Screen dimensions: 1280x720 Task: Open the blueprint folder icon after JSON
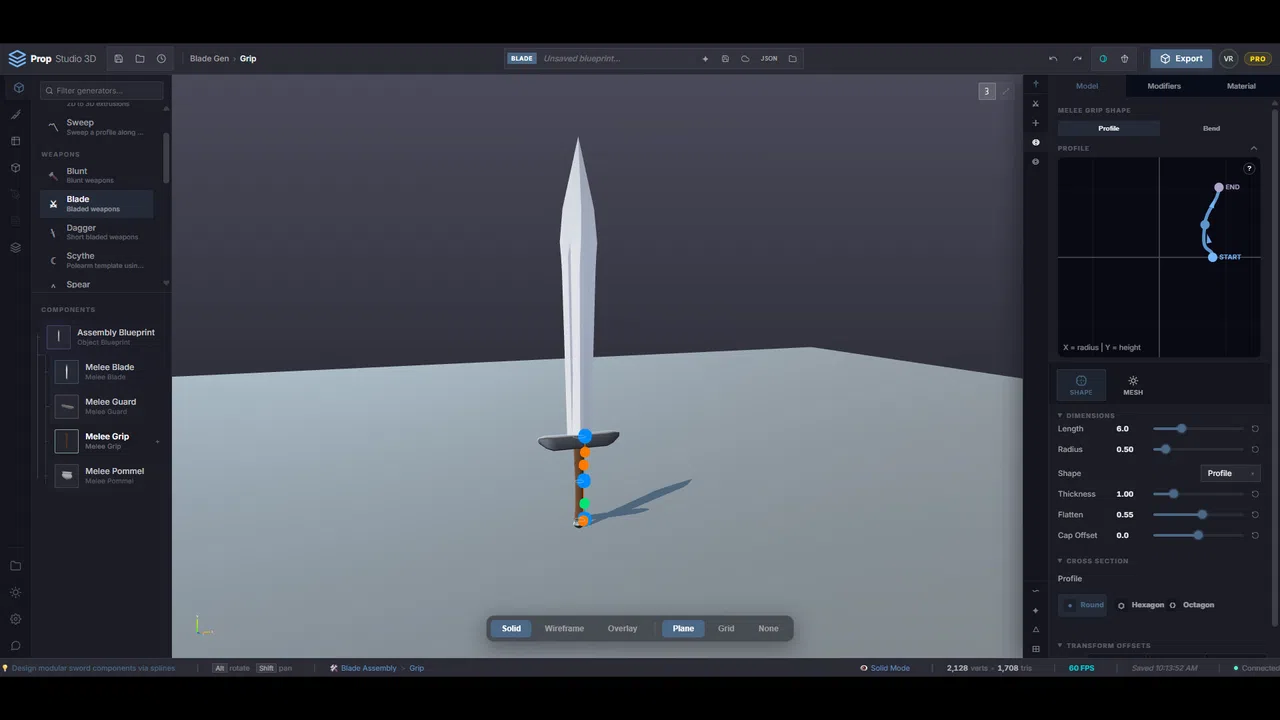(x=792, y=59)
